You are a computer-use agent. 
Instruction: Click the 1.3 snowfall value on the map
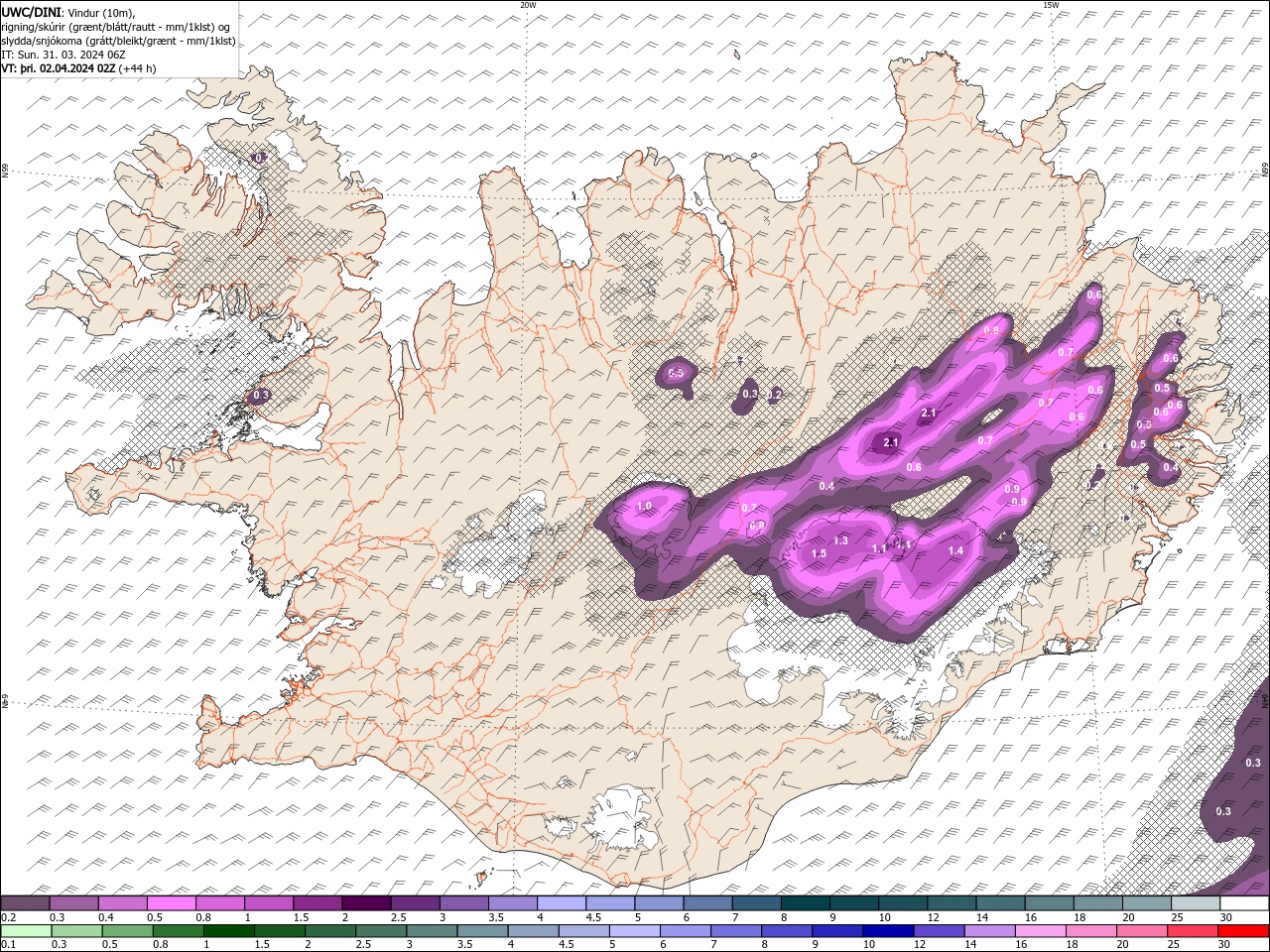click(x=841, y=540)
